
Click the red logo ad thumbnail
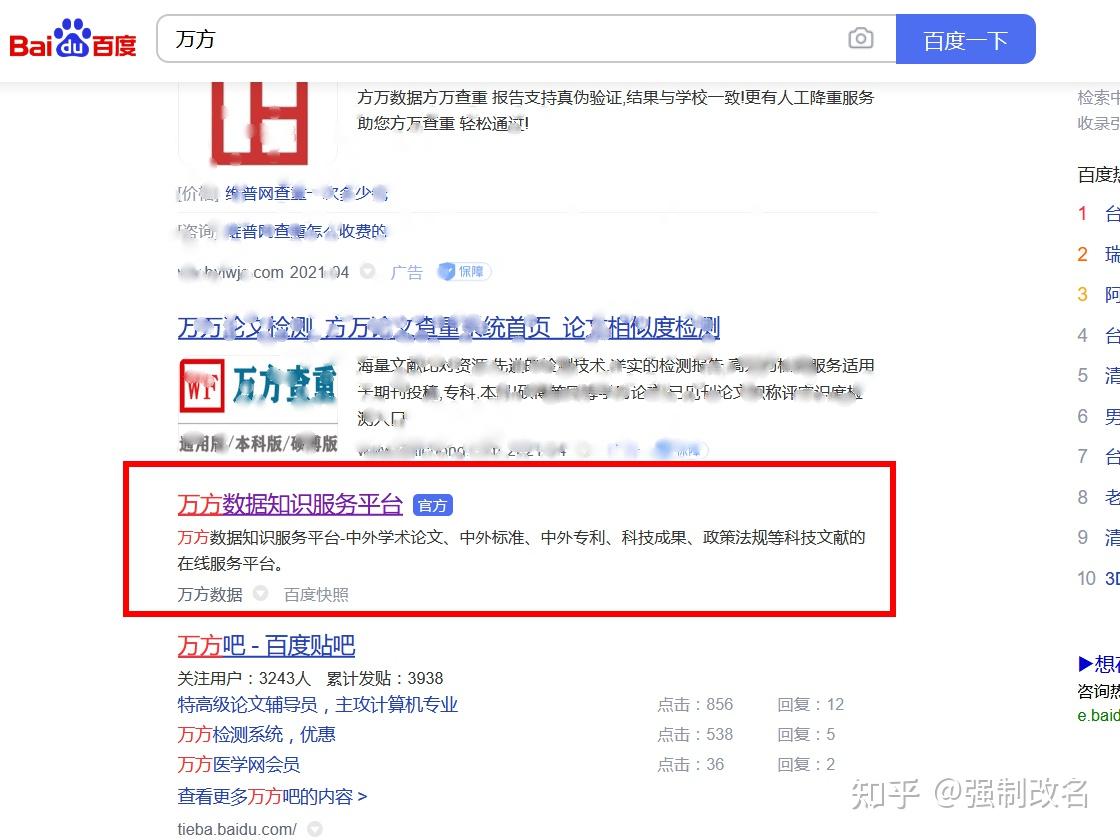(258, 124)
